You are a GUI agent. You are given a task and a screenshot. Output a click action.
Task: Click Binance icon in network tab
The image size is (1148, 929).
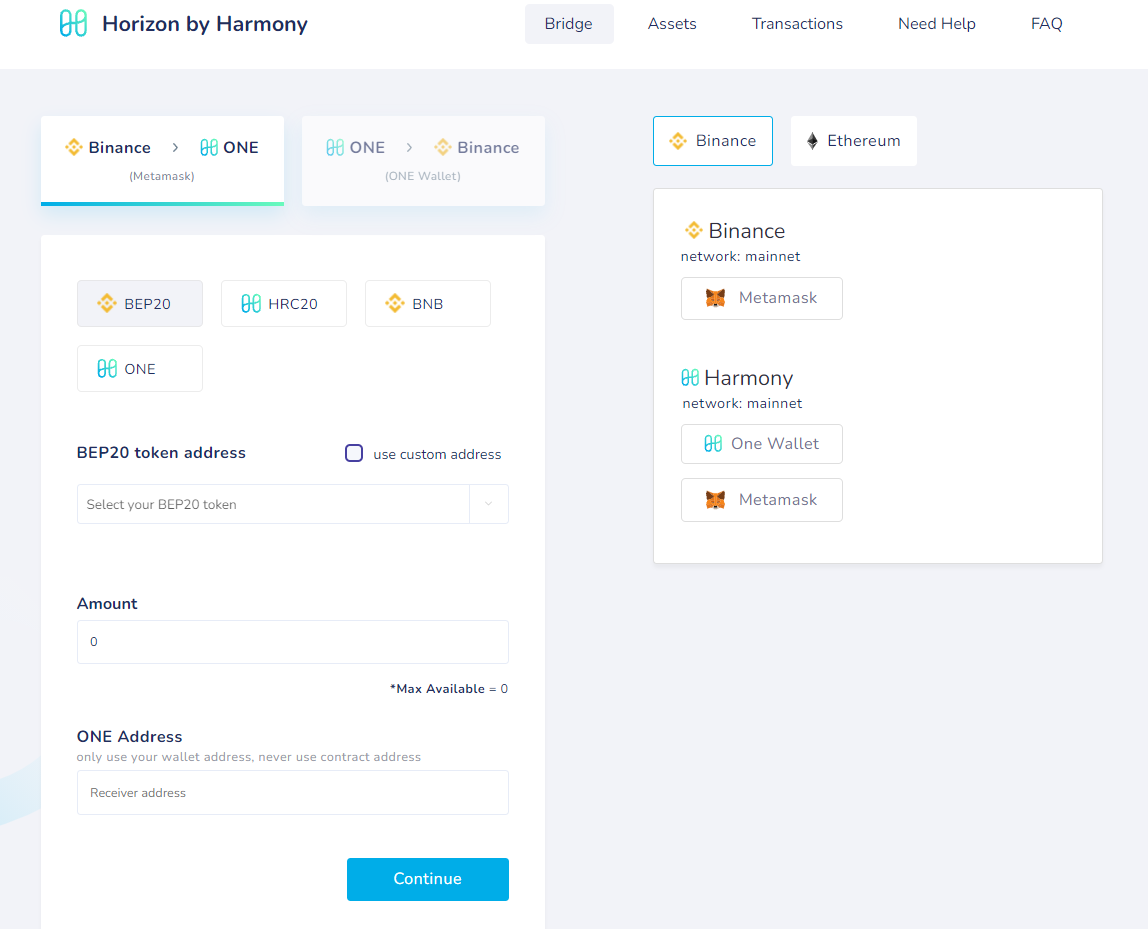(678, 141)
